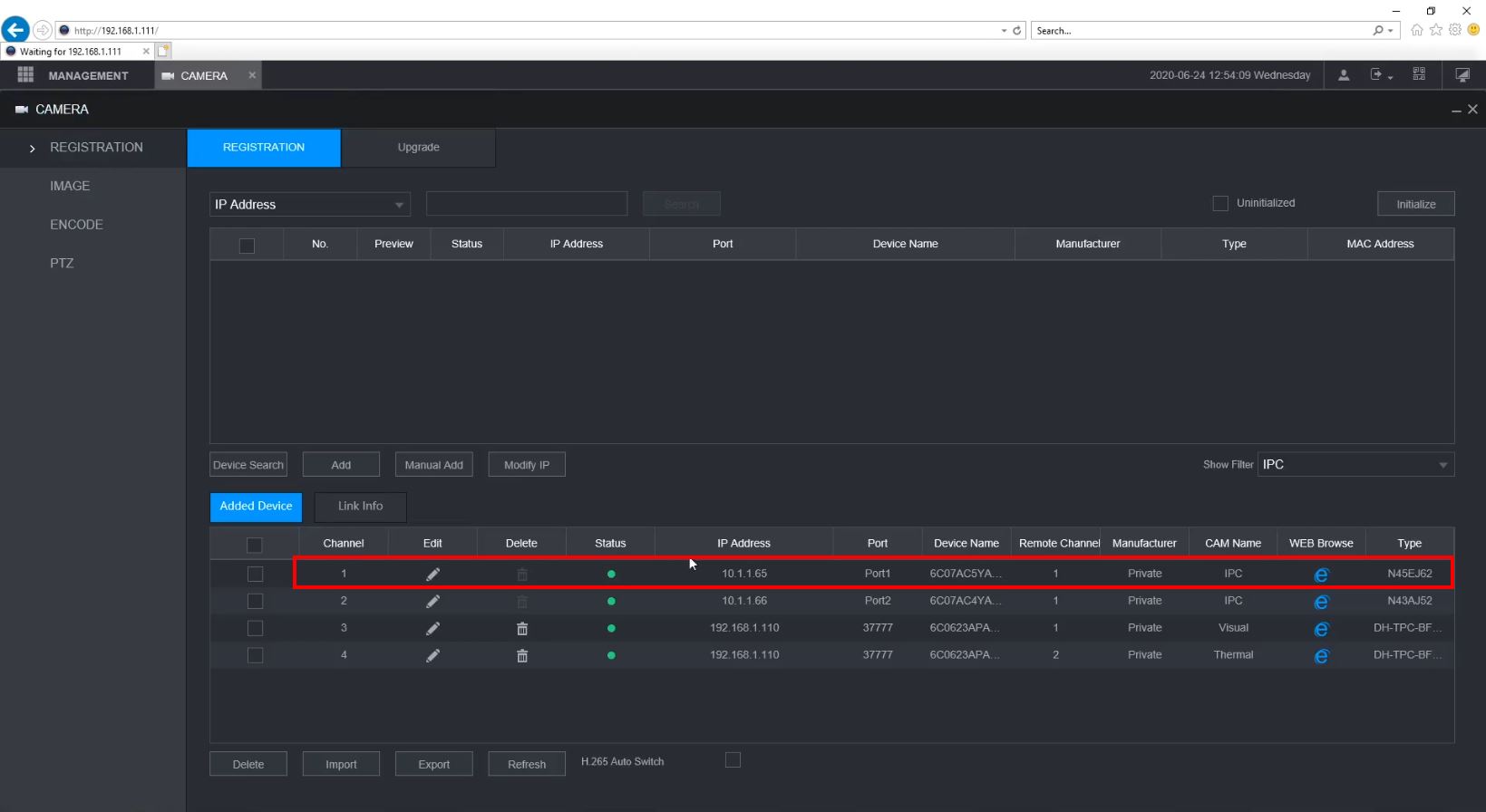Toggle the H.265 Auto Switch checkbox
The width and height of the screenshot is (1486, 812).
pyautogui.click(x=733, y=760)
